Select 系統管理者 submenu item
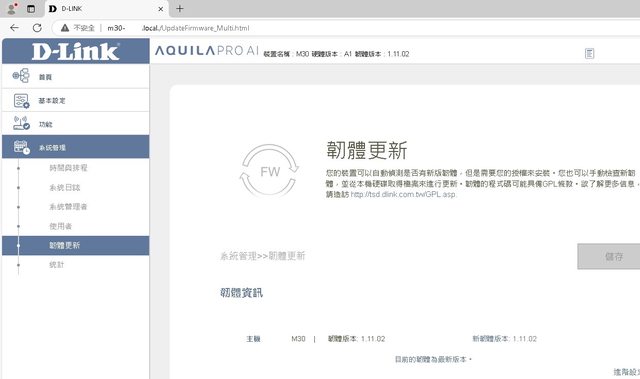The image size is (640, 379). pyautogui.click(x=68, y=206)
